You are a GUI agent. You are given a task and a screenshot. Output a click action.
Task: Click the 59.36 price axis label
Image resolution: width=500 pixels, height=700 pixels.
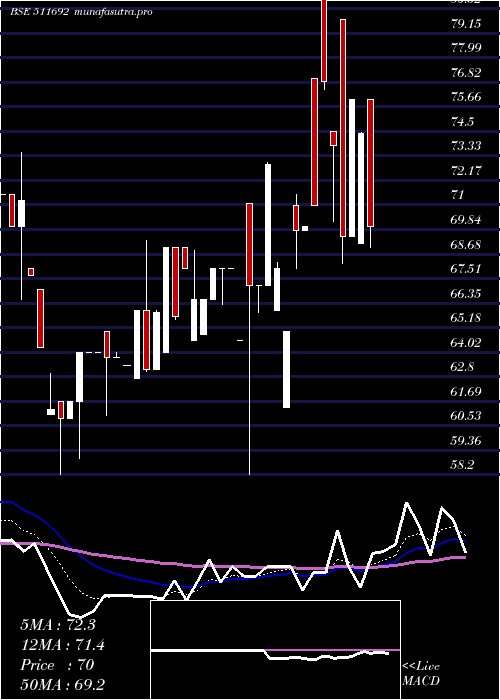click(466, 442)
